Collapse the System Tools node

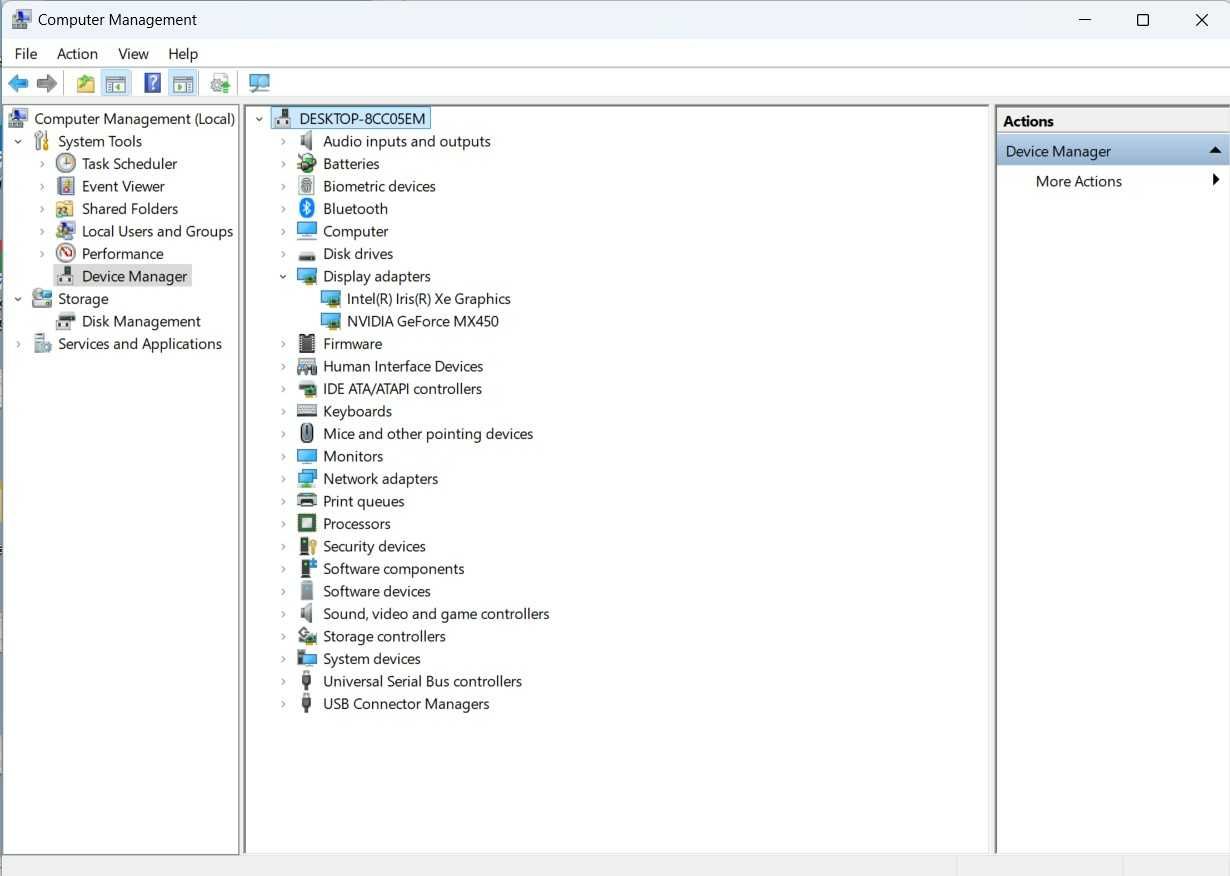pos(18,141)
